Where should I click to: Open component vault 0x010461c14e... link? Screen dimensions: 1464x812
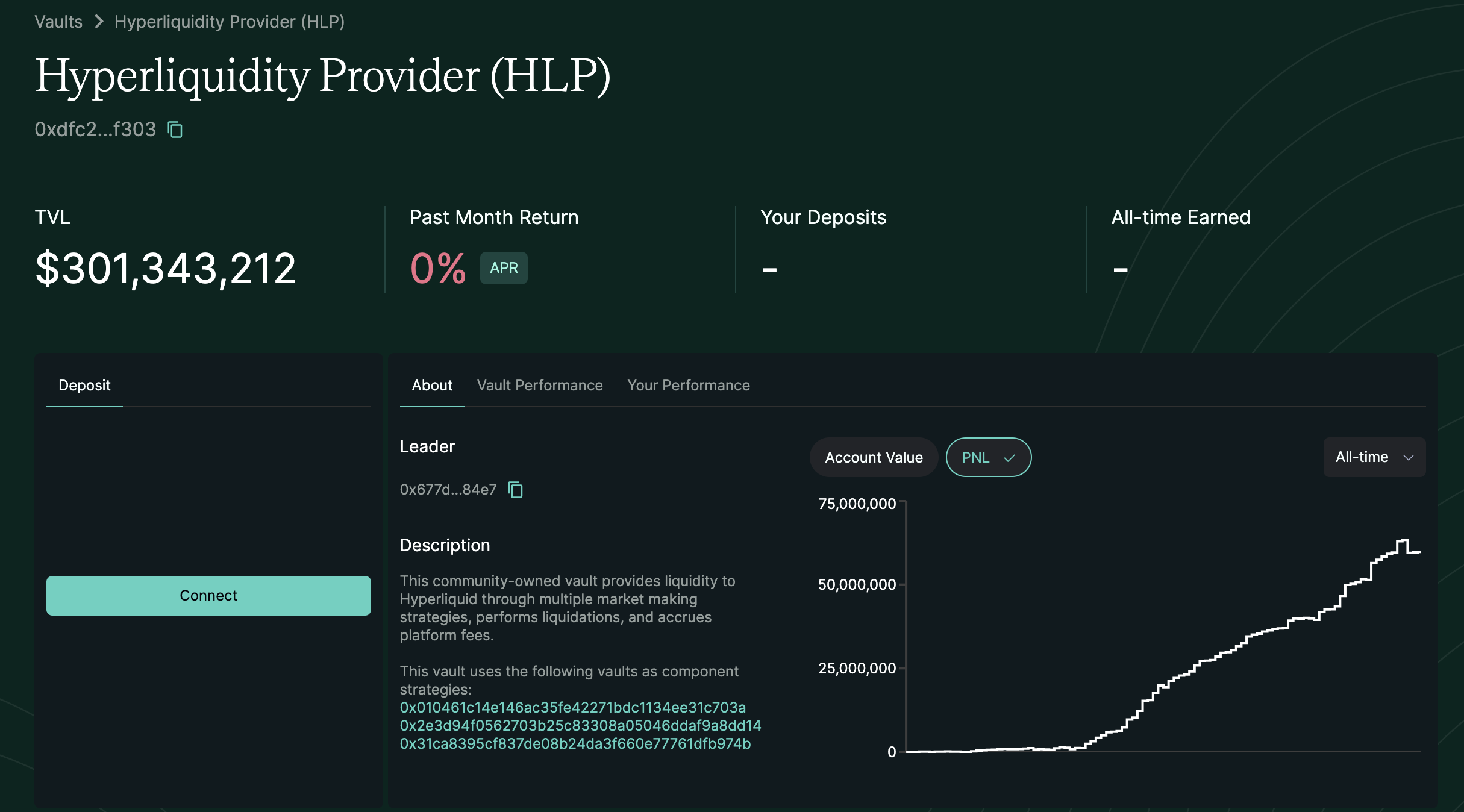click(x=572, y=708)
